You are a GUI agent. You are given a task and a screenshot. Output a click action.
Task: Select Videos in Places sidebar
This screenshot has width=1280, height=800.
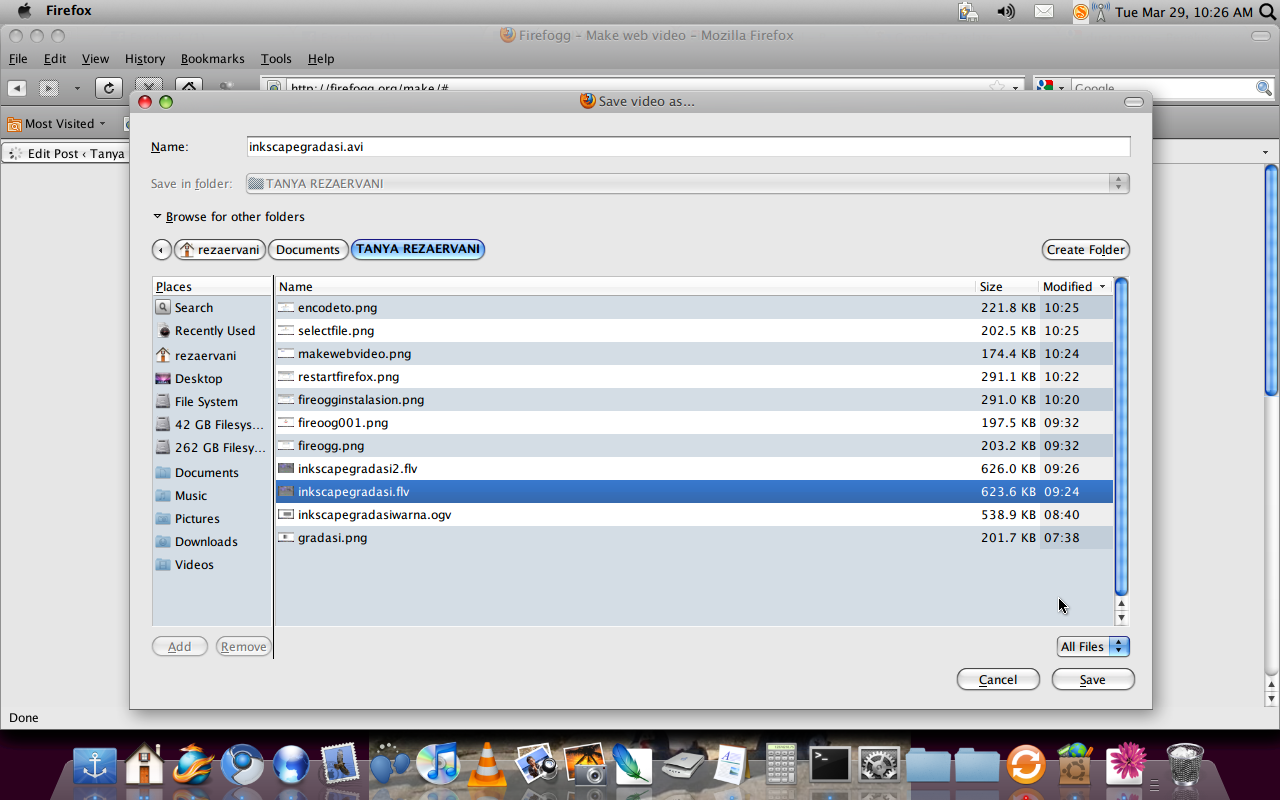(212, 565)
